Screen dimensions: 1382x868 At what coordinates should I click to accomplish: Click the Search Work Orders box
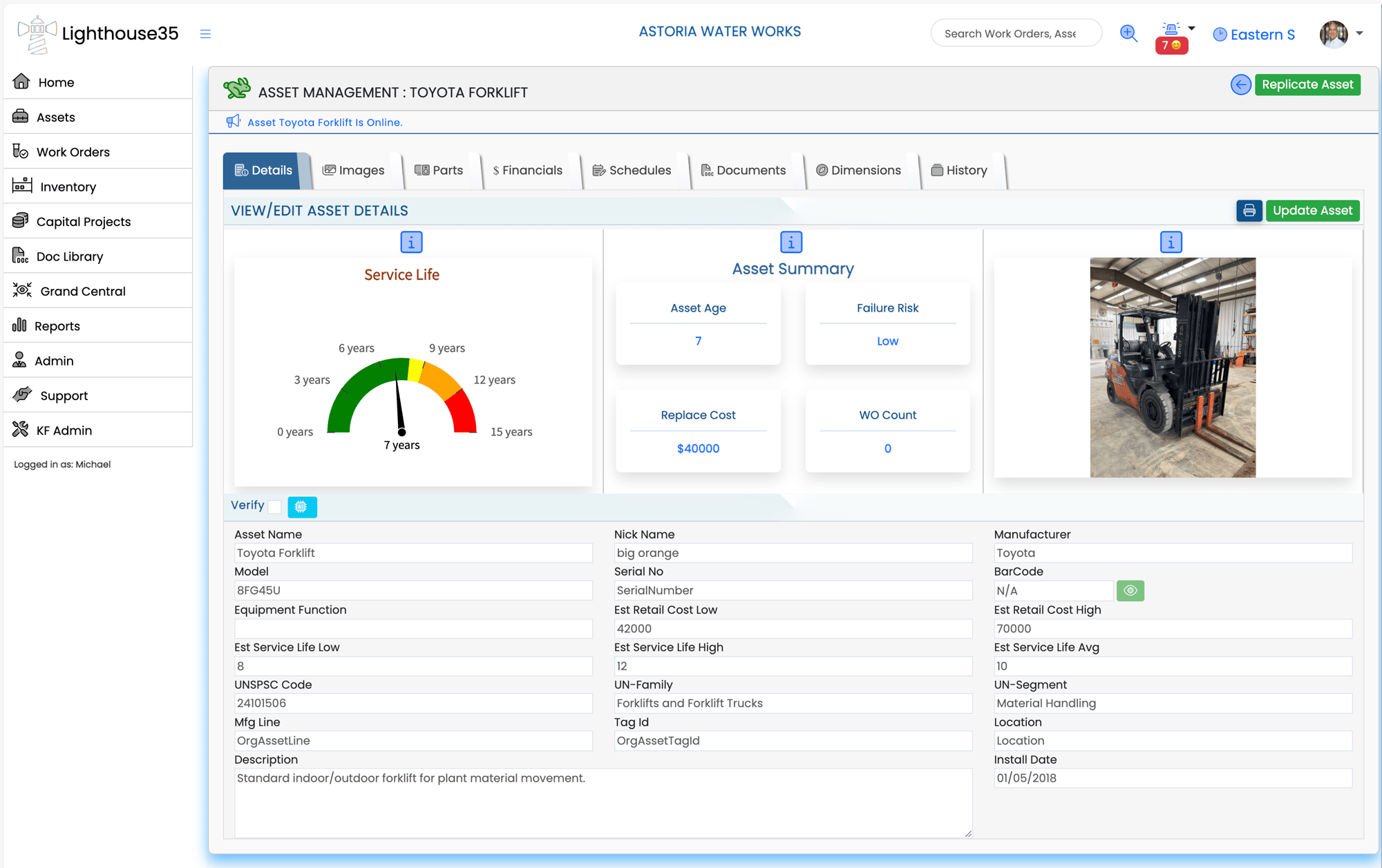click(x=1016, y=33)
